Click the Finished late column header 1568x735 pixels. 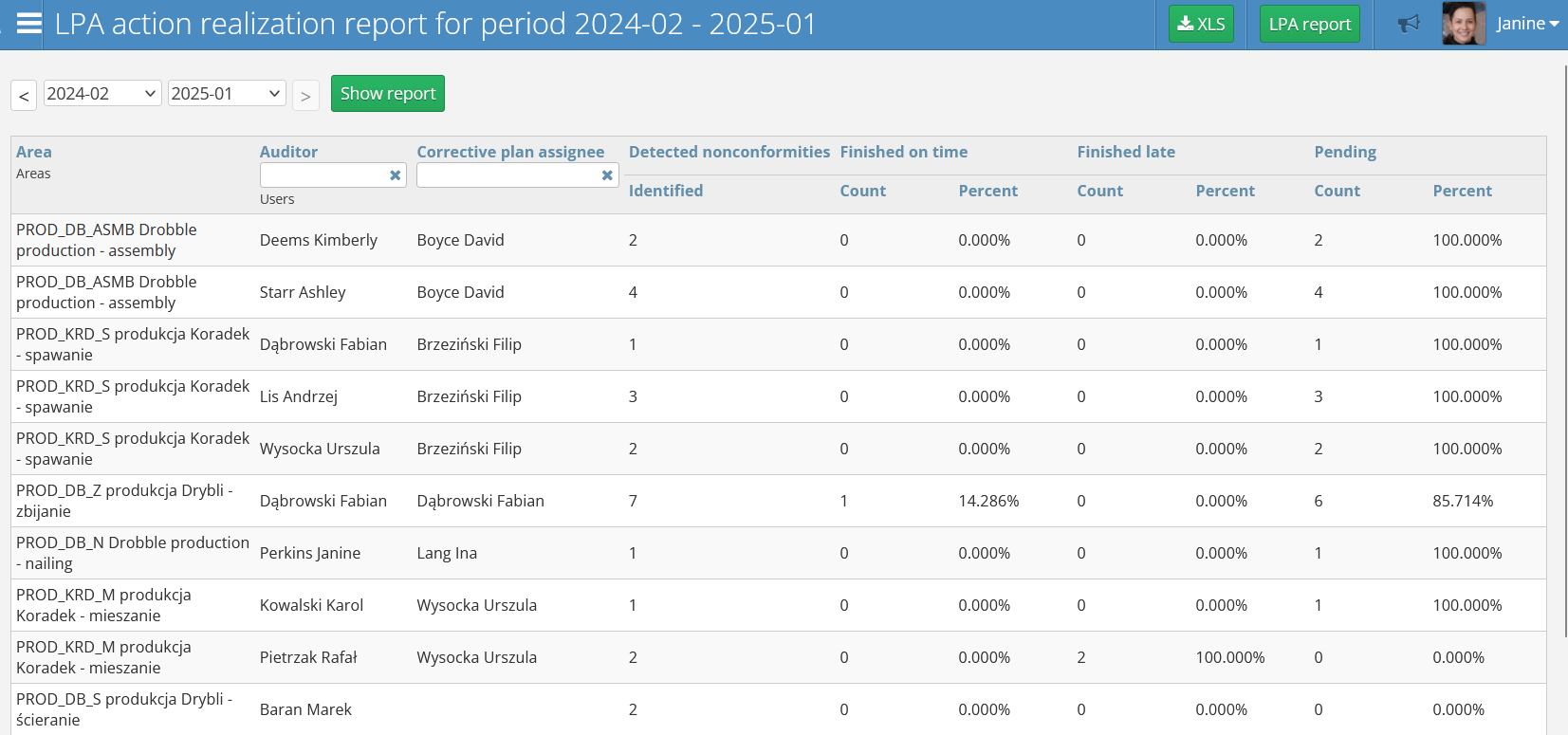pyautogui.click(x=1126, y=152)
